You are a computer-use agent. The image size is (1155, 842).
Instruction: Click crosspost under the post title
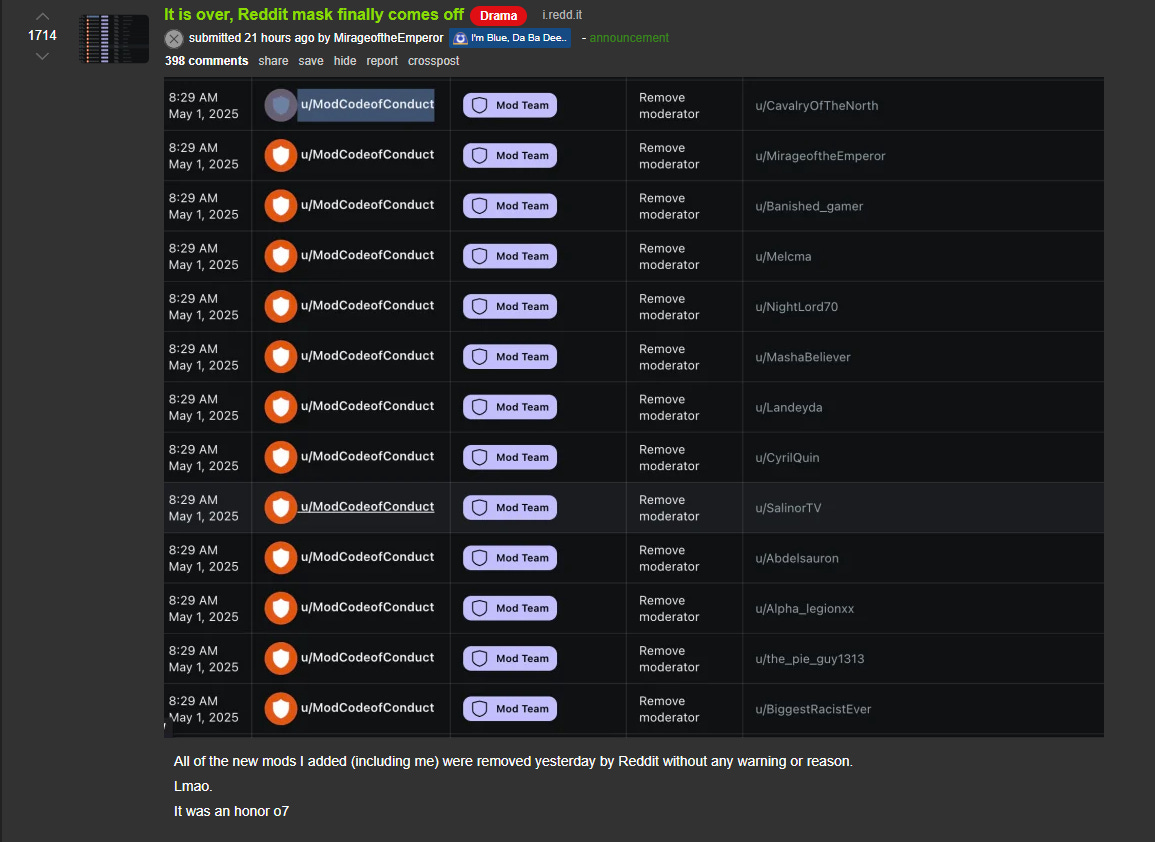point(434,61)
